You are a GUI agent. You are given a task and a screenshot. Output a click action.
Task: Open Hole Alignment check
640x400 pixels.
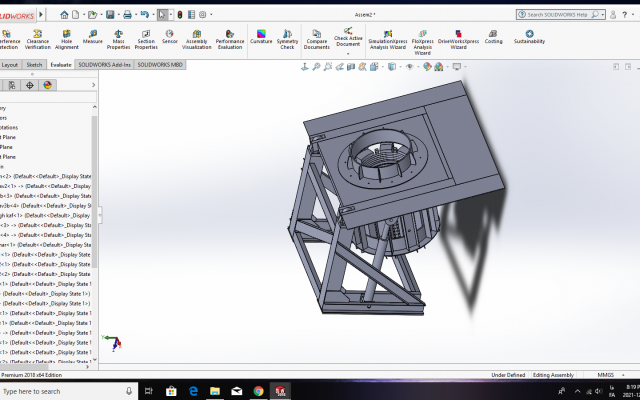(x=67, y=40)
